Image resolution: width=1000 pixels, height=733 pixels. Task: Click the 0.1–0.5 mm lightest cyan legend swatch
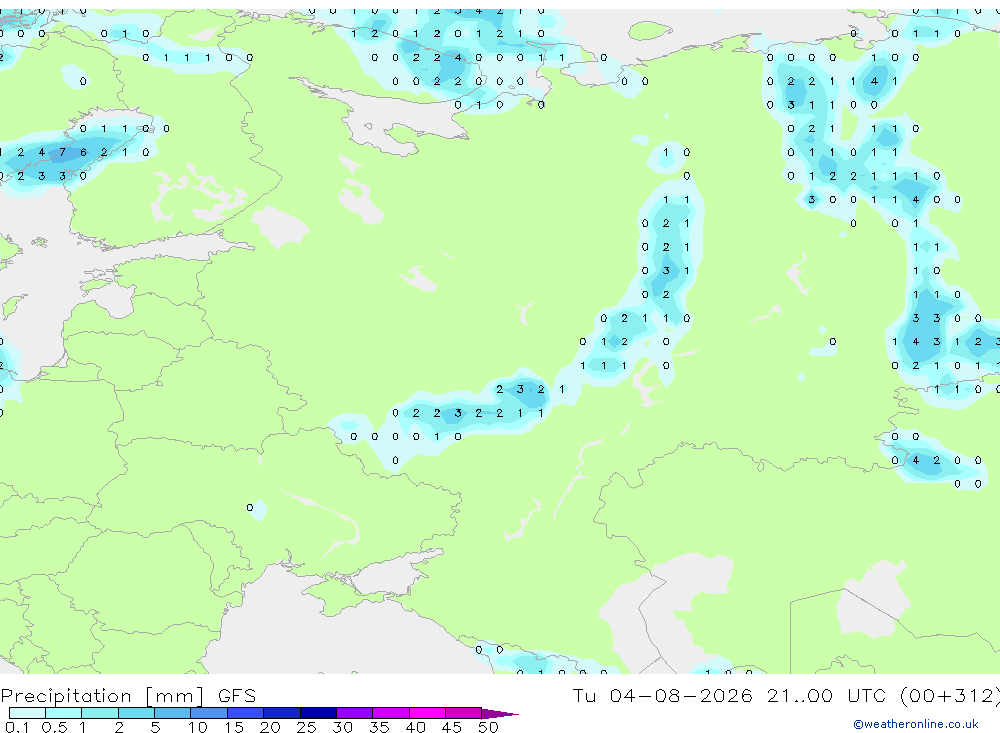tap(27, 713)
